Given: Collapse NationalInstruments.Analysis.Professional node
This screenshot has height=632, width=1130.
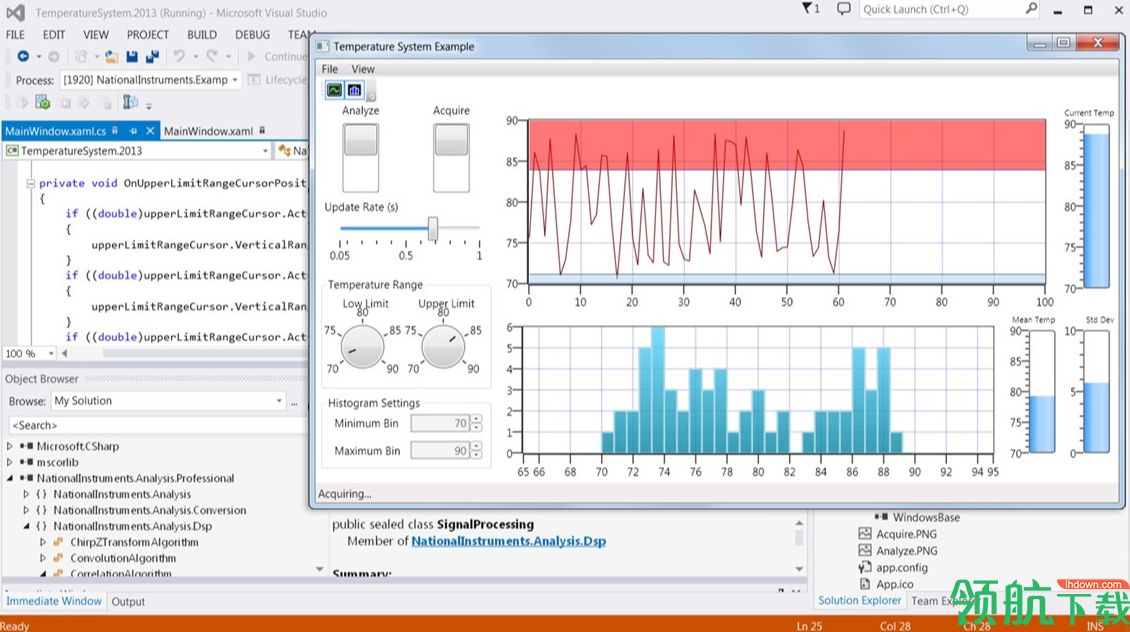Looking at the screenshot, I should pyautogui.click(x=9, y=478).
